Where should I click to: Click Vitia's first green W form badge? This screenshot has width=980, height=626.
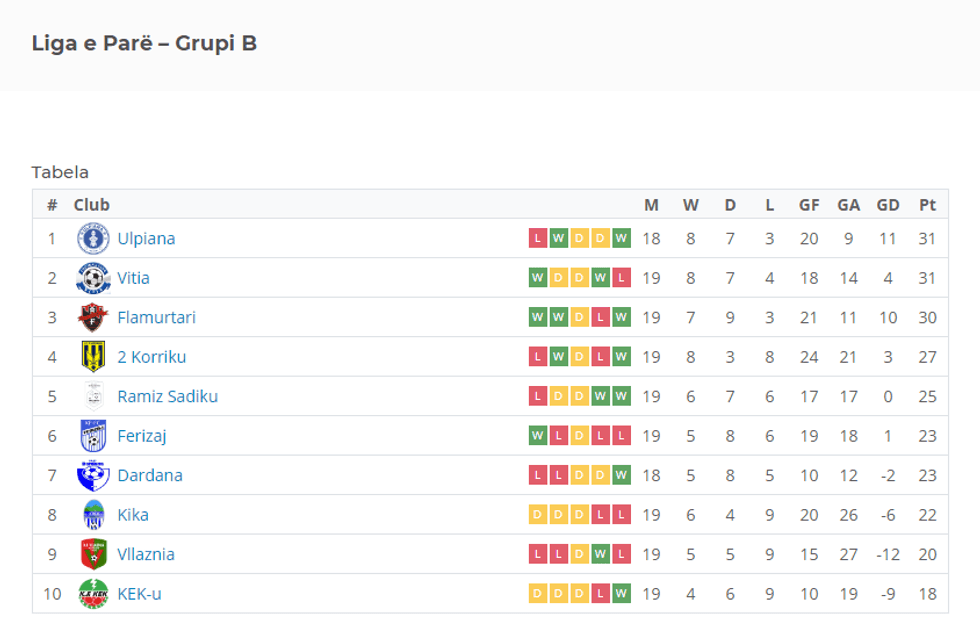pos(538,278)
